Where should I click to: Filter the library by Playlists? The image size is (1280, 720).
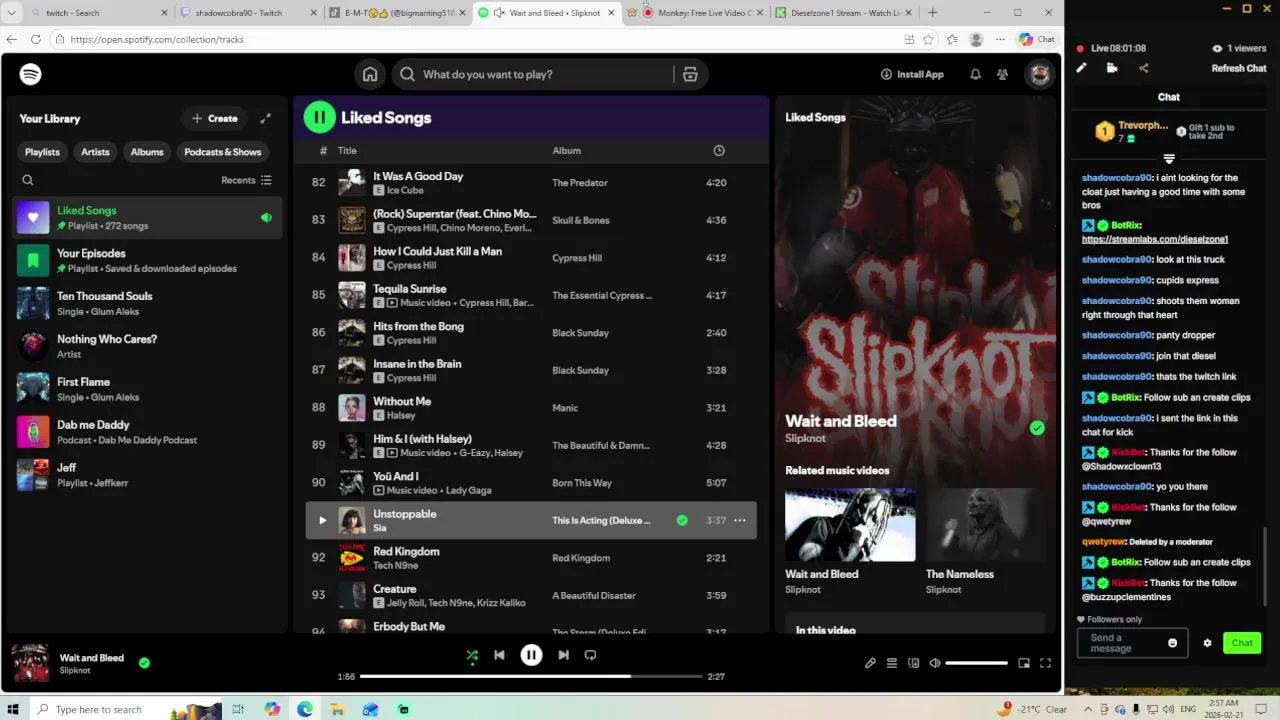[42, 152]
